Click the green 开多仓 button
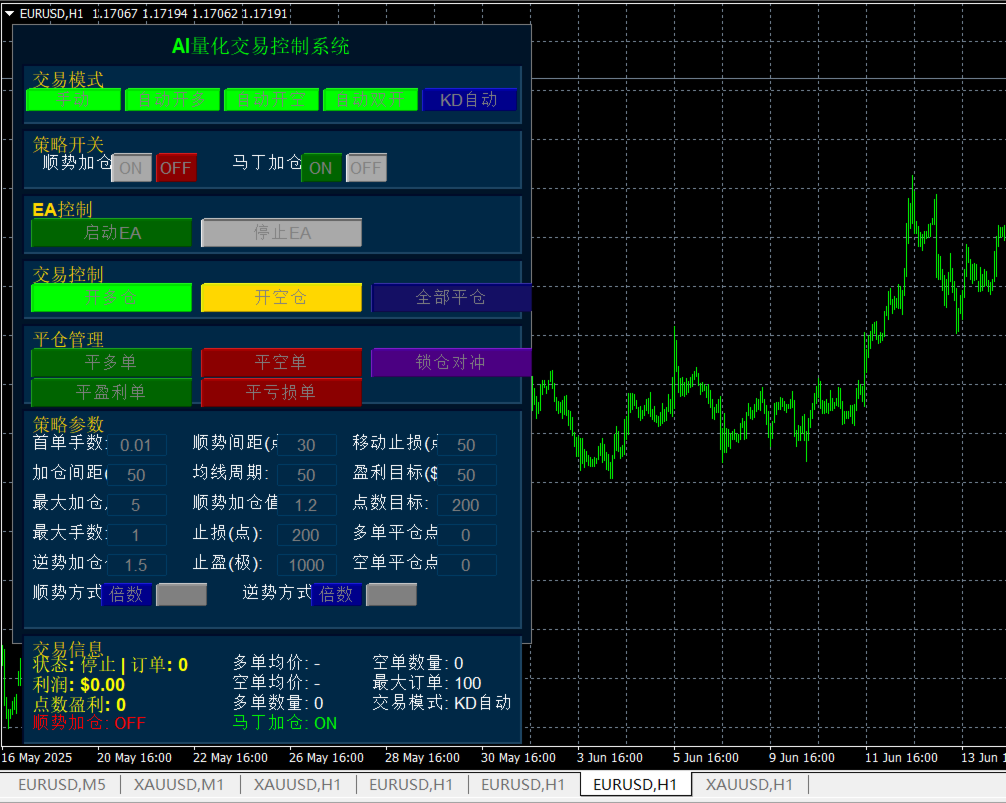Image resolution: width=1006 pixels, height=803 pixels. 112,298
